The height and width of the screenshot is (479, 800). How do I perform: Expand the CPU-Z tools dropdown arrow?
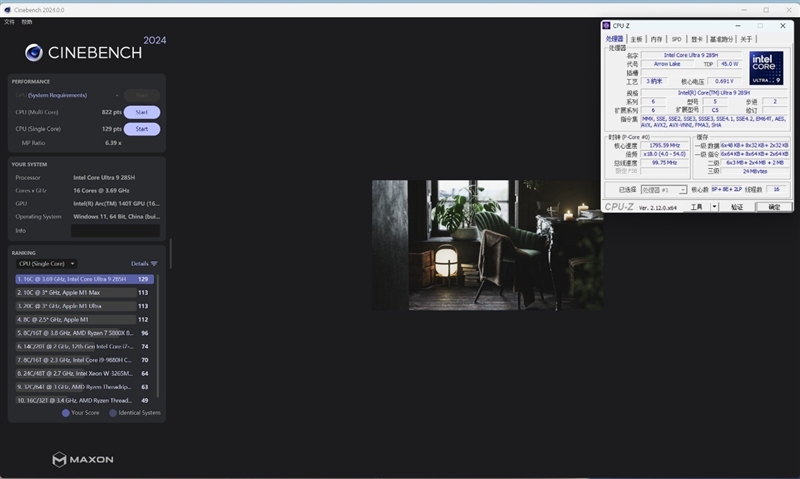[714, 207]
